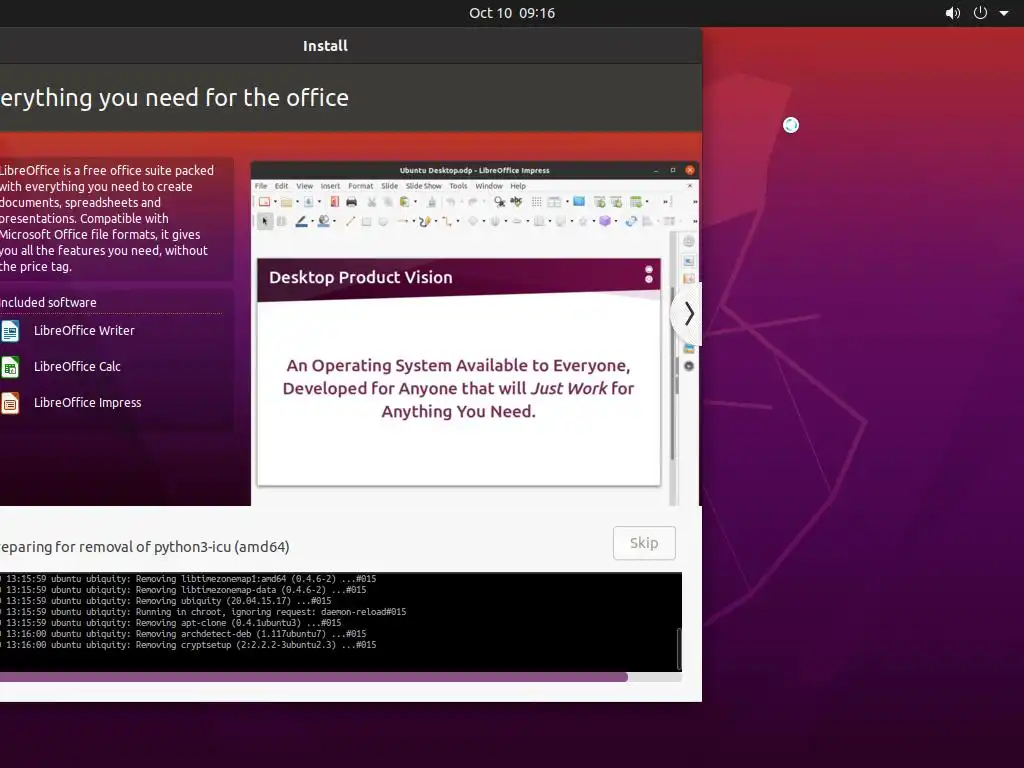This screenshot has height=768, width=1024.
Task: Click the installer log terminal output
Action: click(x=340, y=621)
